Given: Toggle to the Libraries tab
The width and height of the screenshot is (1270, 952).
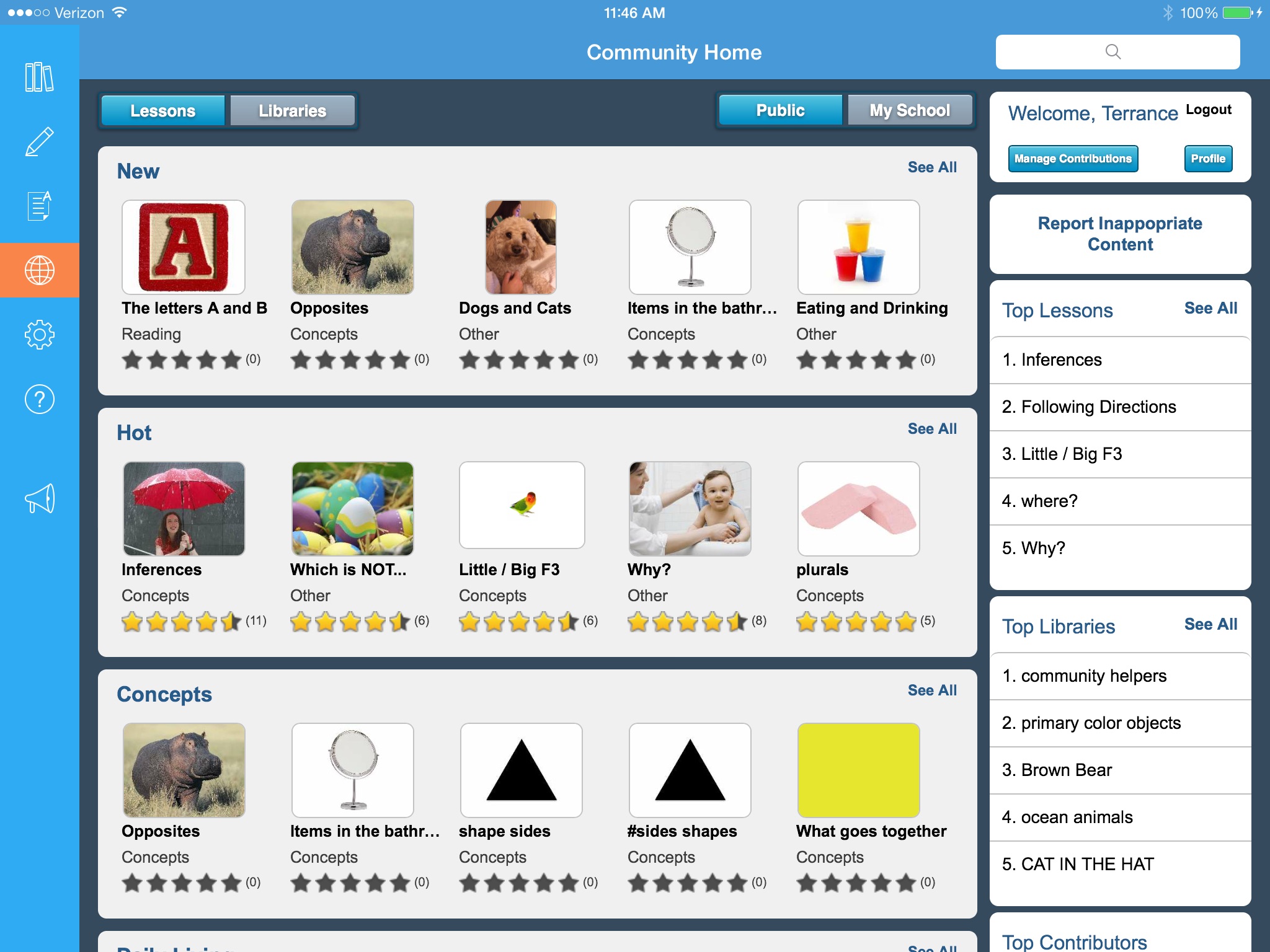Looking at the screenshot, I should [x=293, y=110].
